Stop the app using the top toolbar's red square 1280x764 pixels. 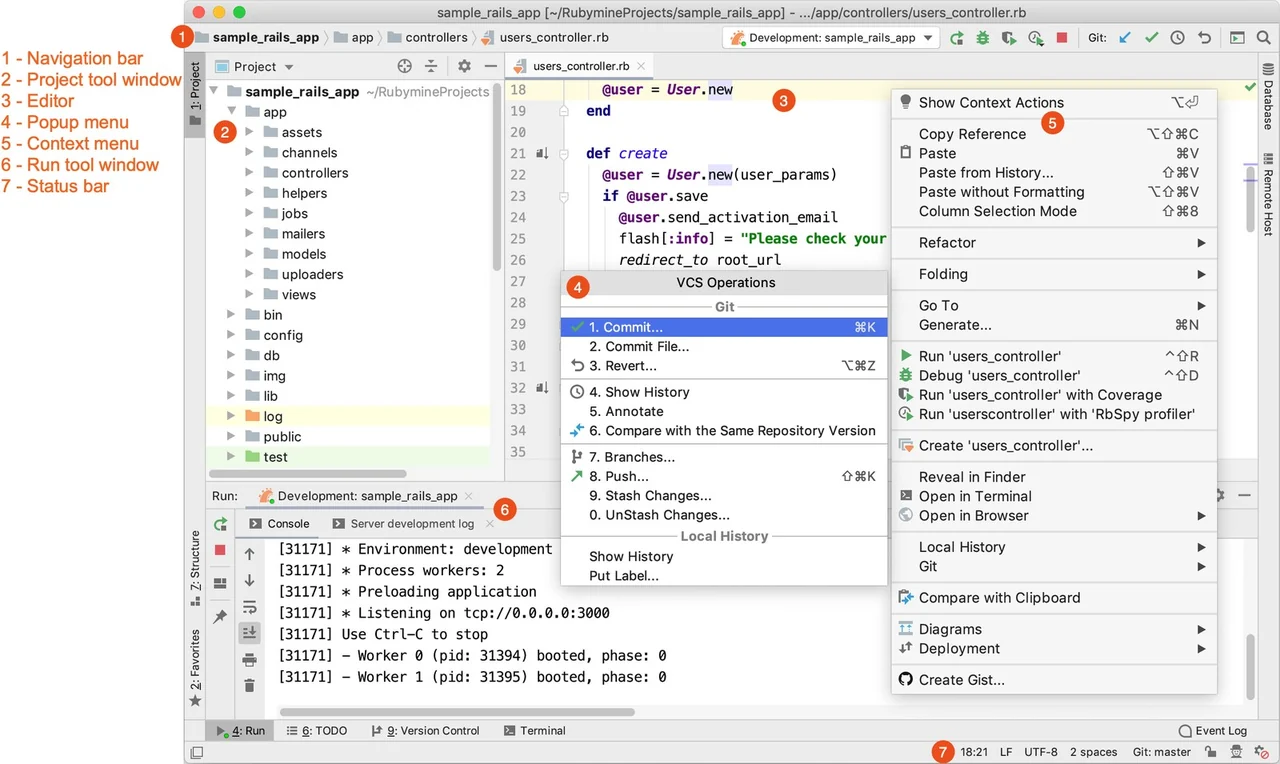pos(1062,38)
